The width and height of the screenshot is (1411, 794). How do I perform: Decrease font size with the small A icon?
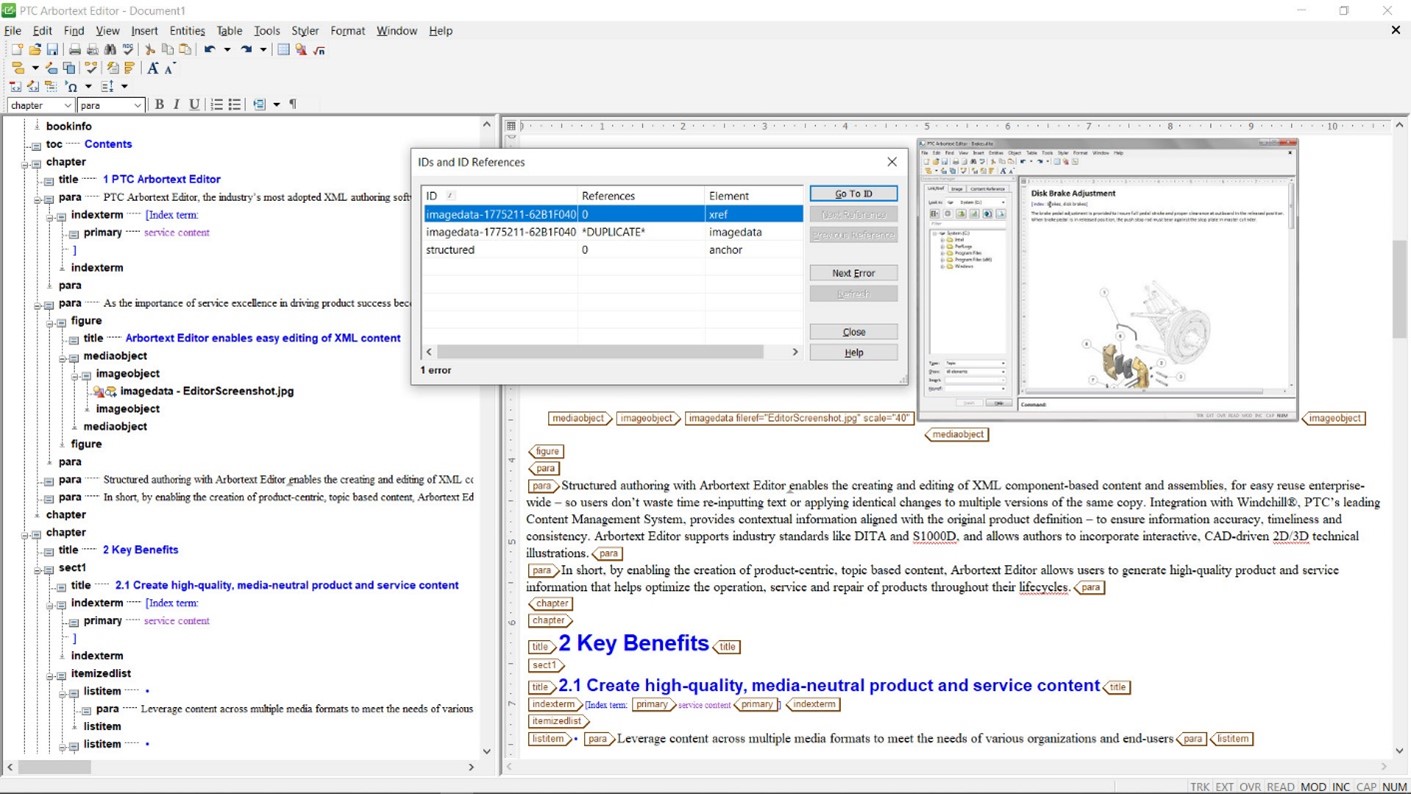[170, 68]
